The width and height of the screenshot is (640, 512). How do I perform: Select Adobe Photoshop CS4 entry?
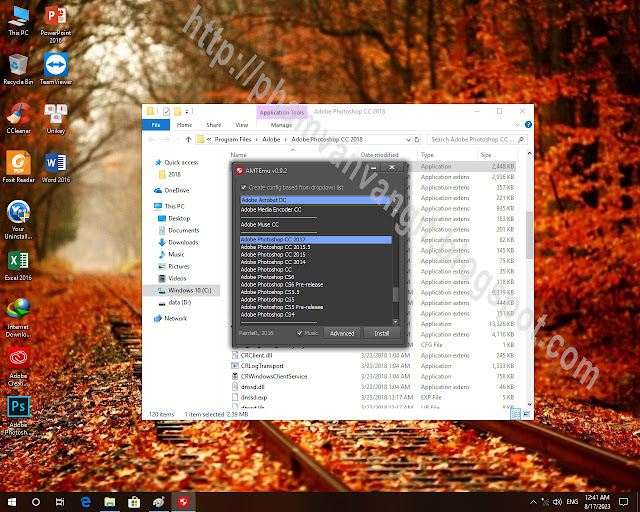[316, 314]
